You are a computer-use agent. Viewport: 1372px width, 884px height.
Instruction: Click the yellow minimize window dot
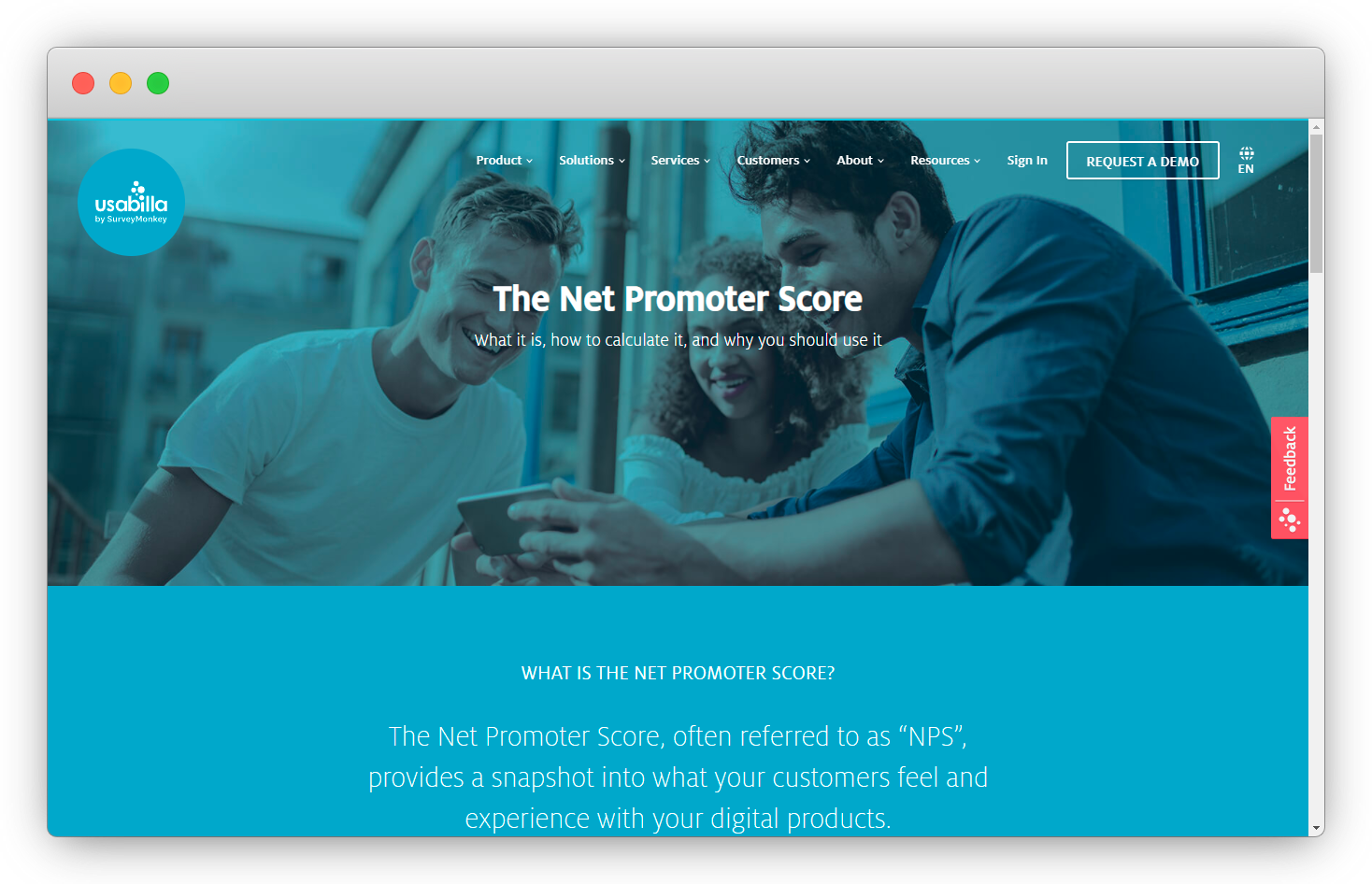(x=121, y=83)
